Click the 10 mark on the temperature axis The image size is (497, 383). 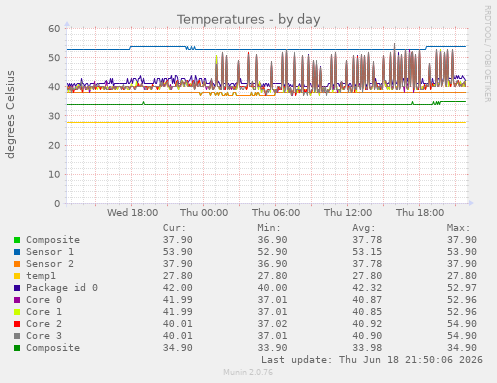[x=54, y=175]
